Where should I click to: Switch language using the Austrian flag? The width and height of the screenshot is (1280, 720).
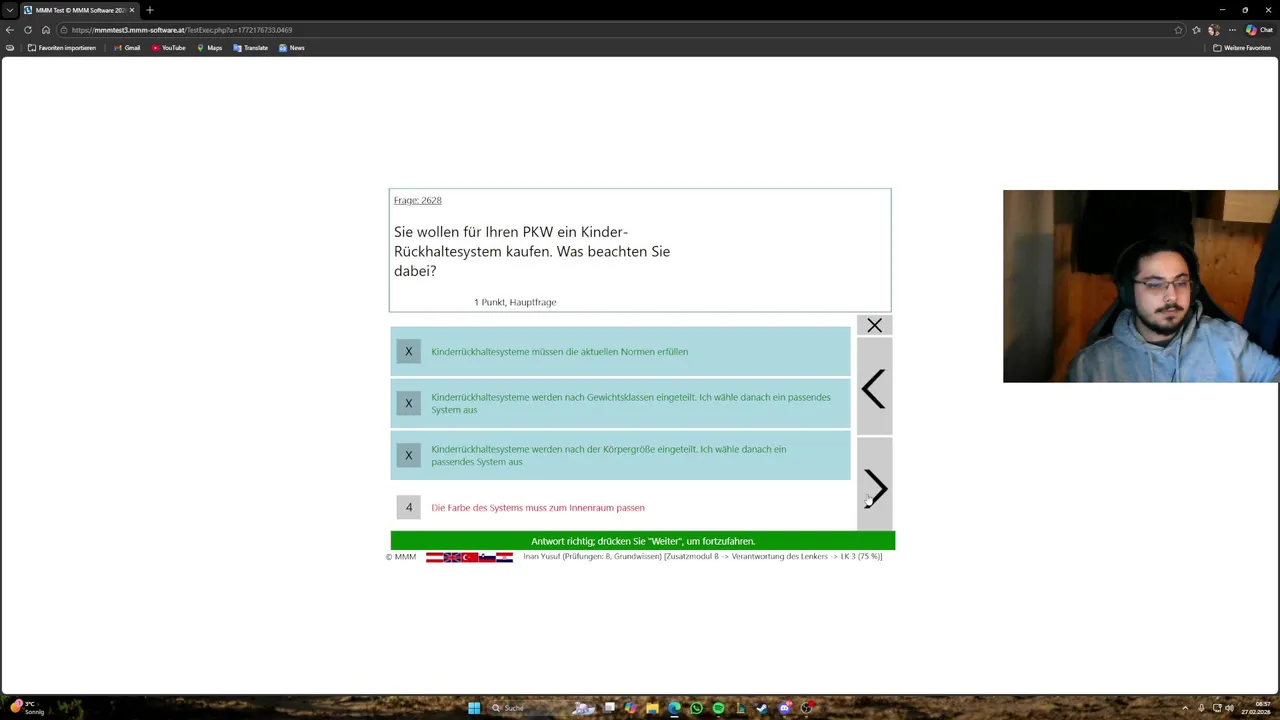434,557
